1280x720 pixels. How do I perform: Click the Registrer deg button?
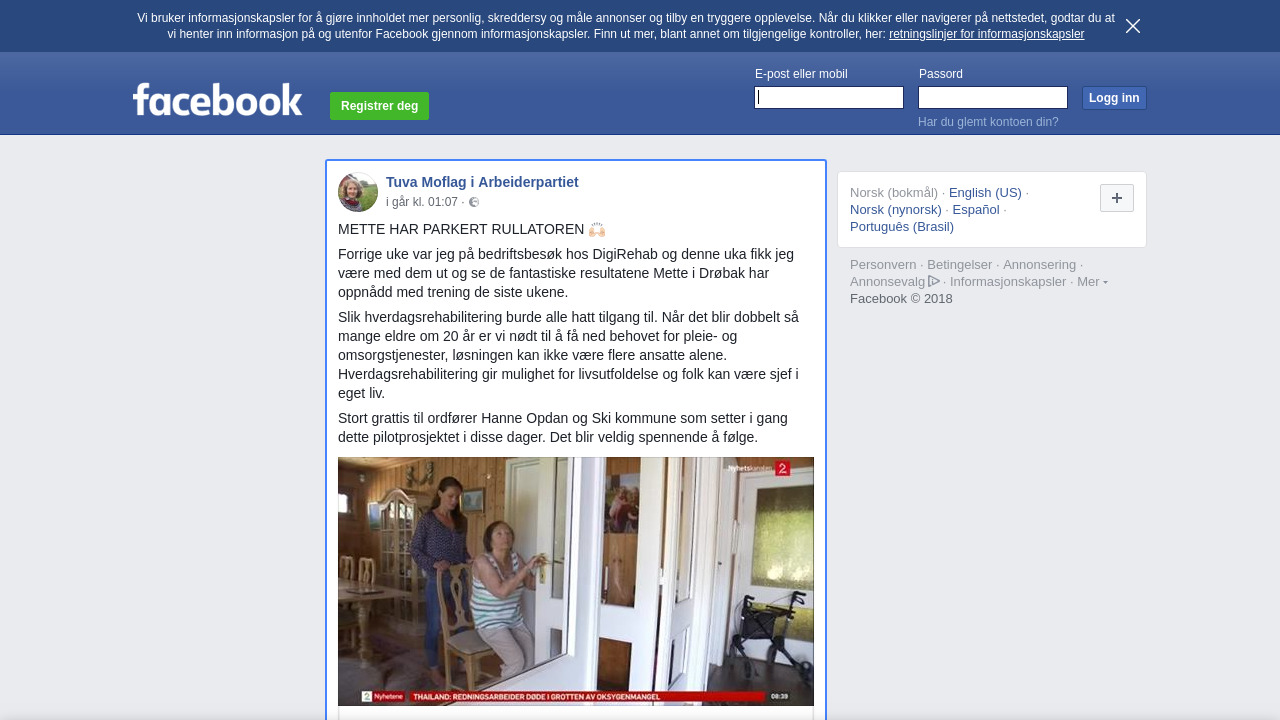[379, 106]
